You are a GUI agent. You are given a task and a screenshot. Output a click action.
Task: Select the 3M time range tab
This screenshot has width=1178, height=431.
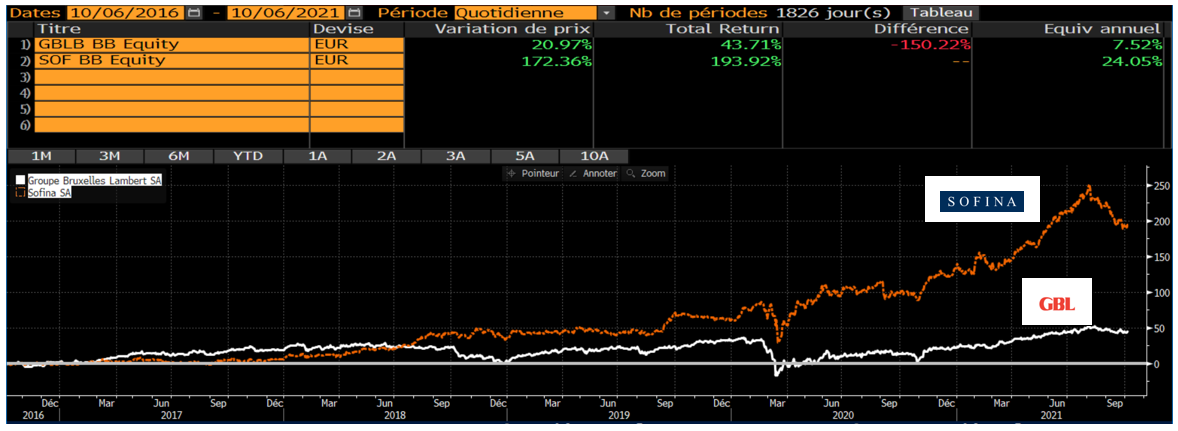tap(110, 155)
